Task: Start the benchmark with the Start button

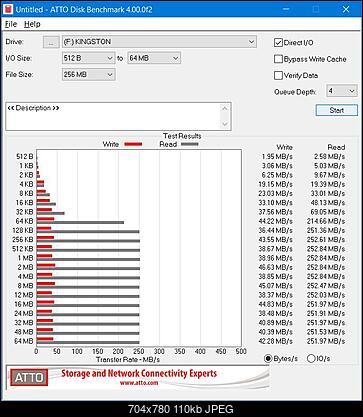Action: point(337,110)
